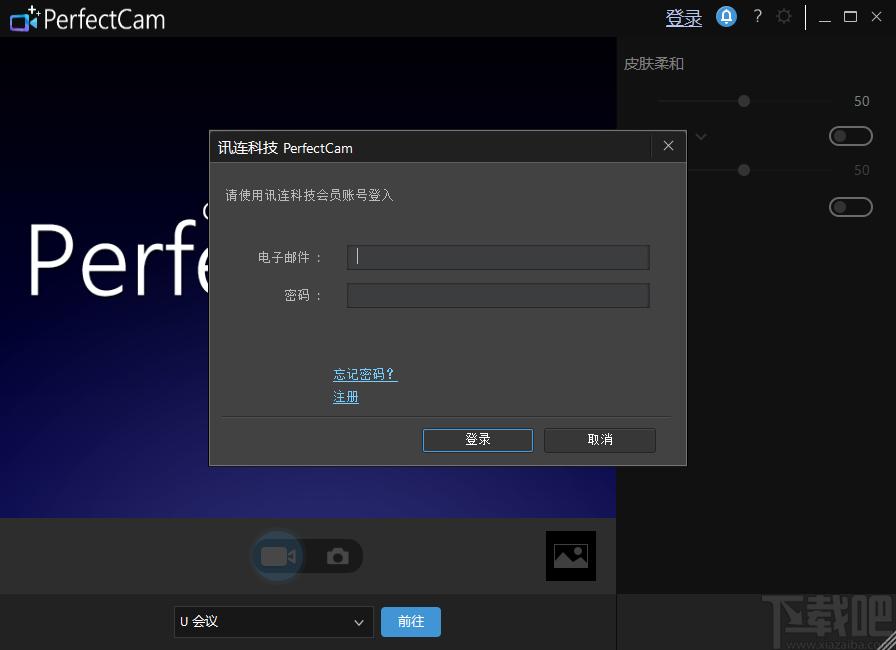Click the notification bell icon
The width and height of the screenshot is (896, 650).
tap(726, 17)
